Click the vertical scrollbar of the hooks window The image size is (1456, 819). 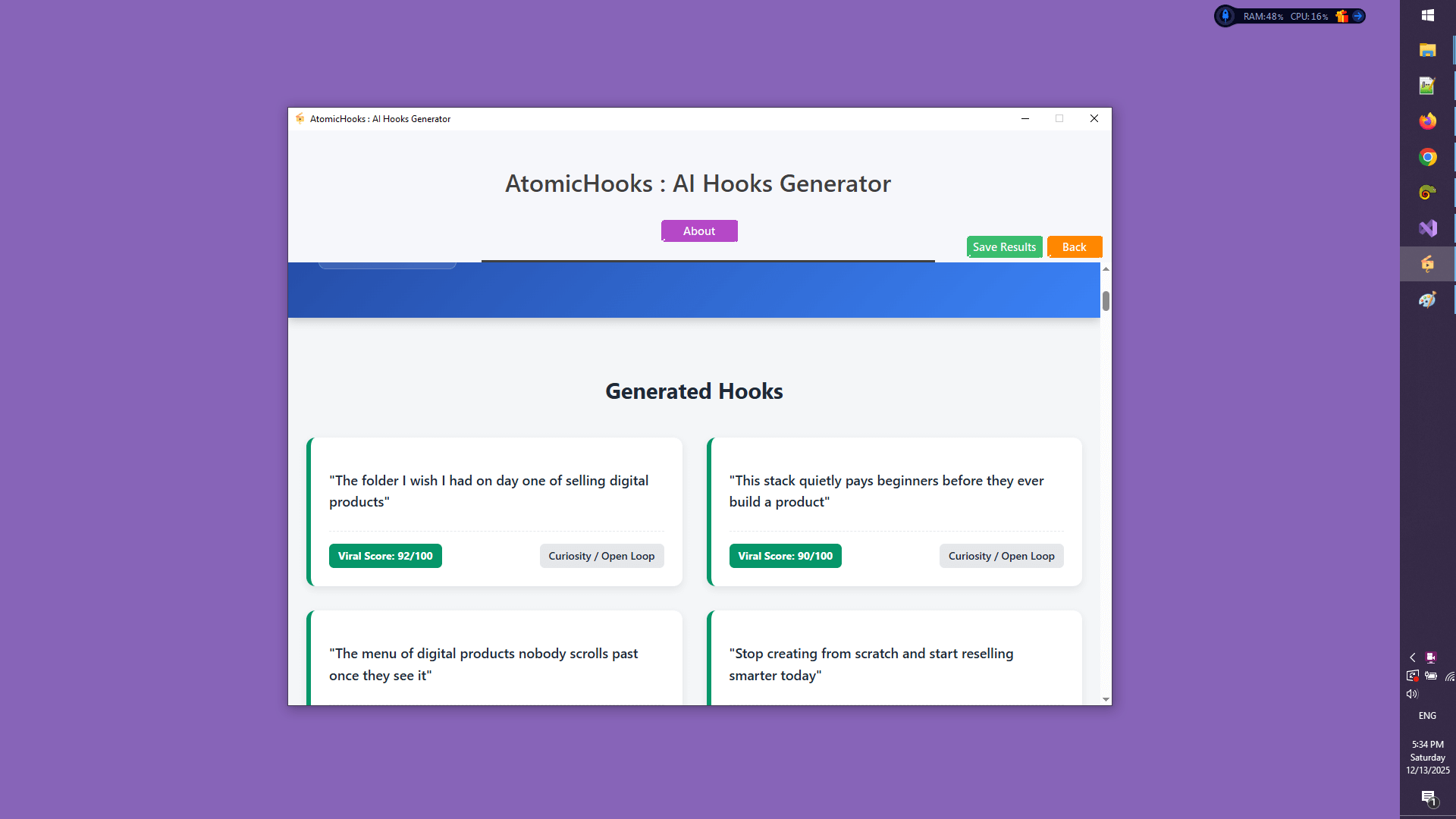[1106, 301]
